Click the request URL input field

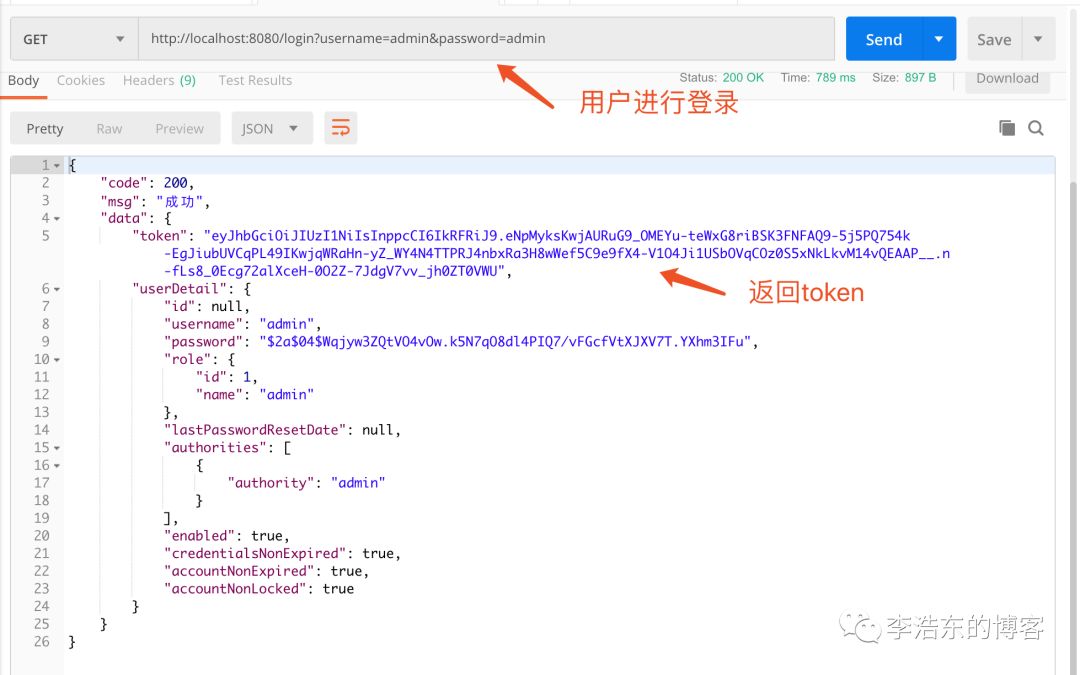point(486,39)
